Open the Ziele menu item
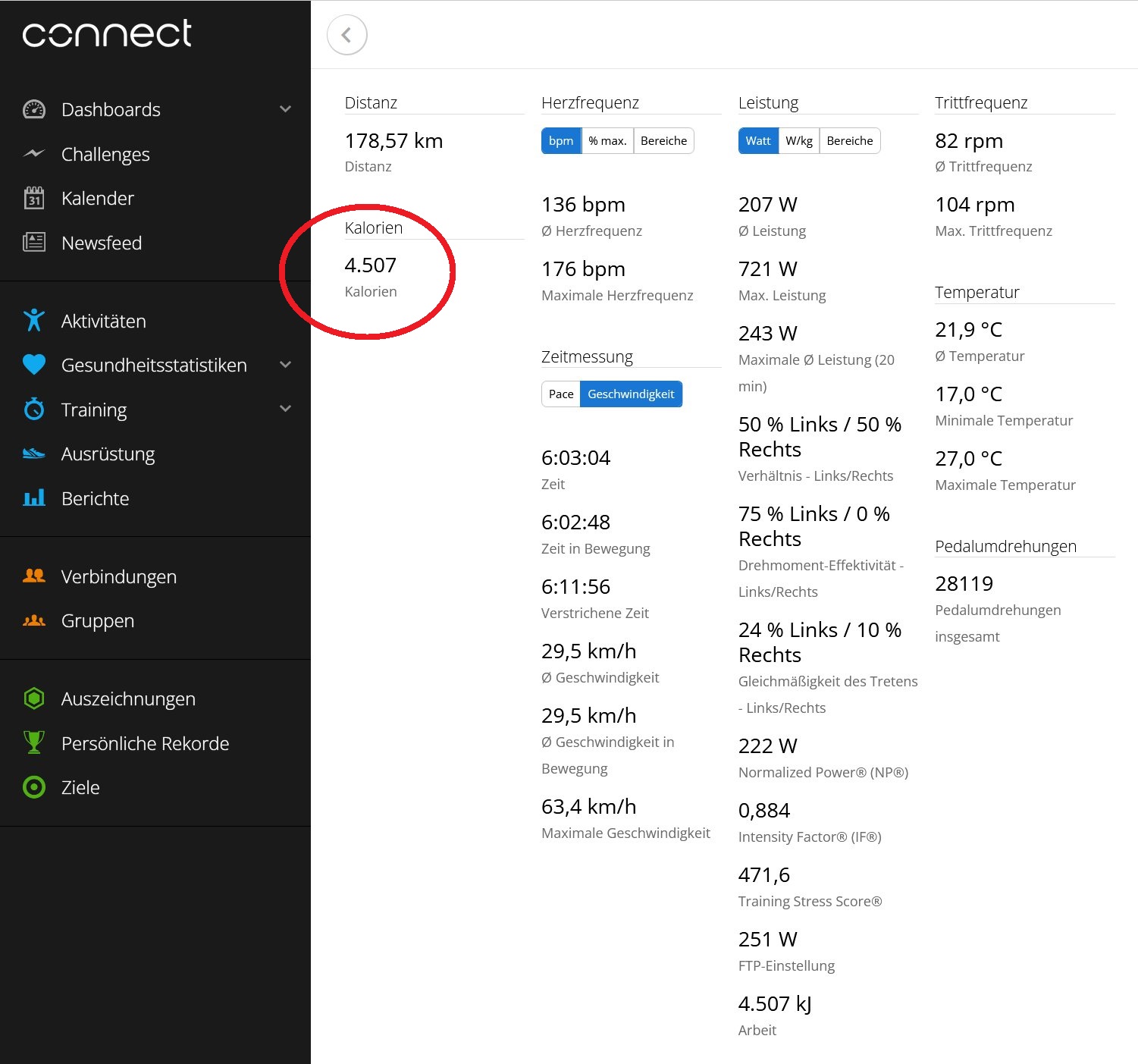Image resolution: width=1138 pixels, height=1064 pixels. pos(80,787)
